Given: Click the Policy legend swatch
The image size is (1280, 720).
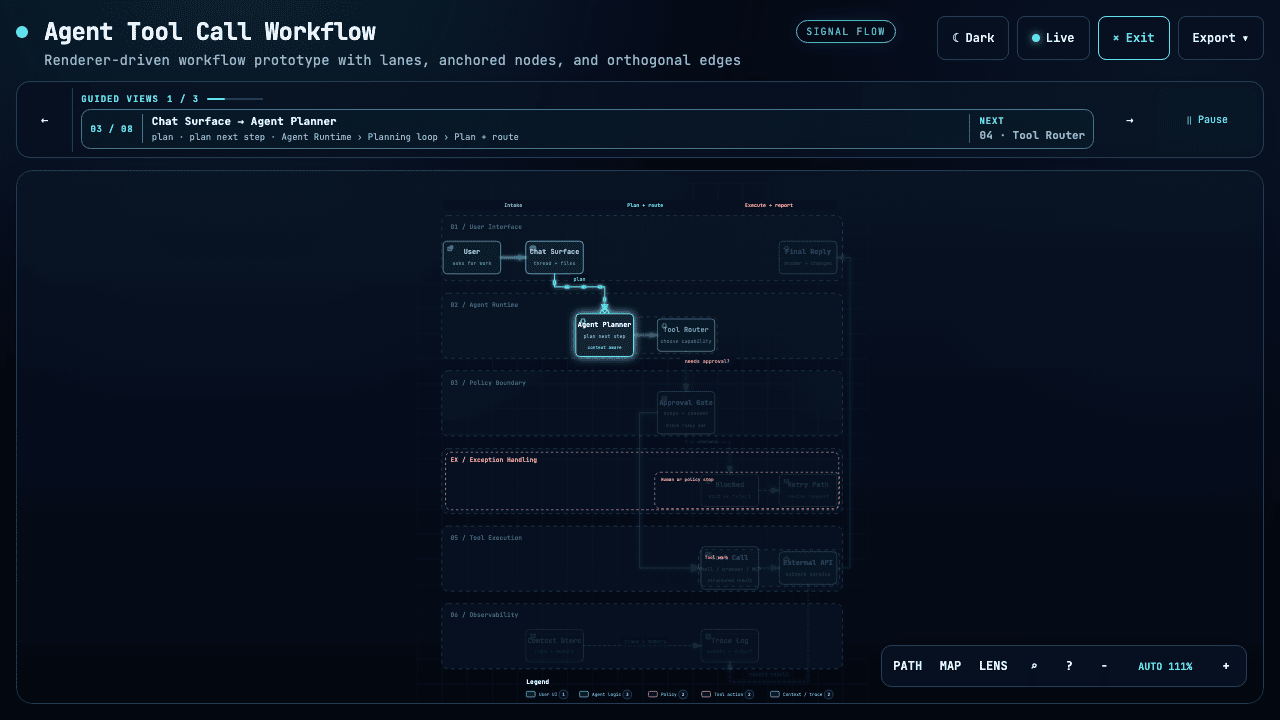Looking at the screenshot, I should click(x=653, y=694).
